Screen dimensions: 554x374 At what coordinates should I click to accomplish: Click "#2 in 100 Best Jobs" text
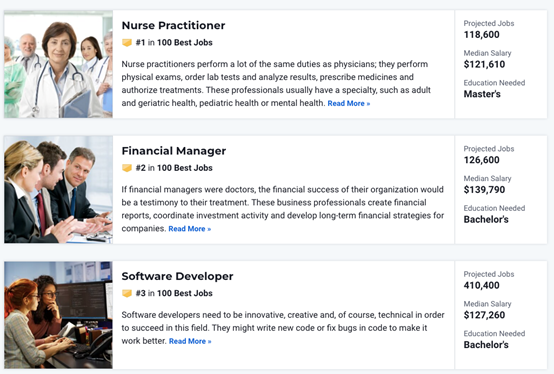174,168
